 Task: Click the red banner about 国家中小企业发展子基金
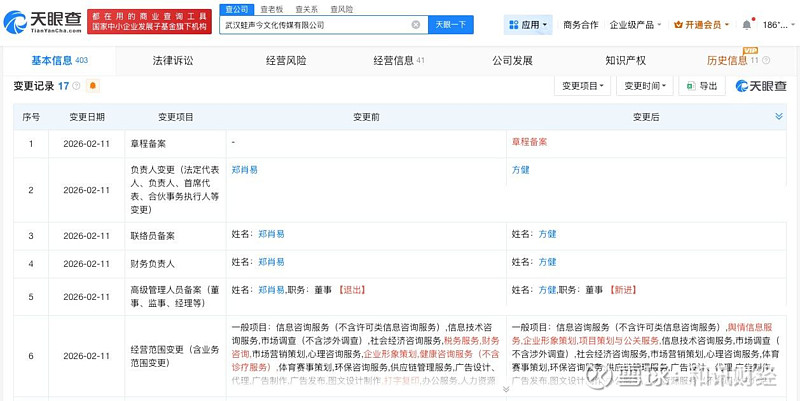click(149, 21)
